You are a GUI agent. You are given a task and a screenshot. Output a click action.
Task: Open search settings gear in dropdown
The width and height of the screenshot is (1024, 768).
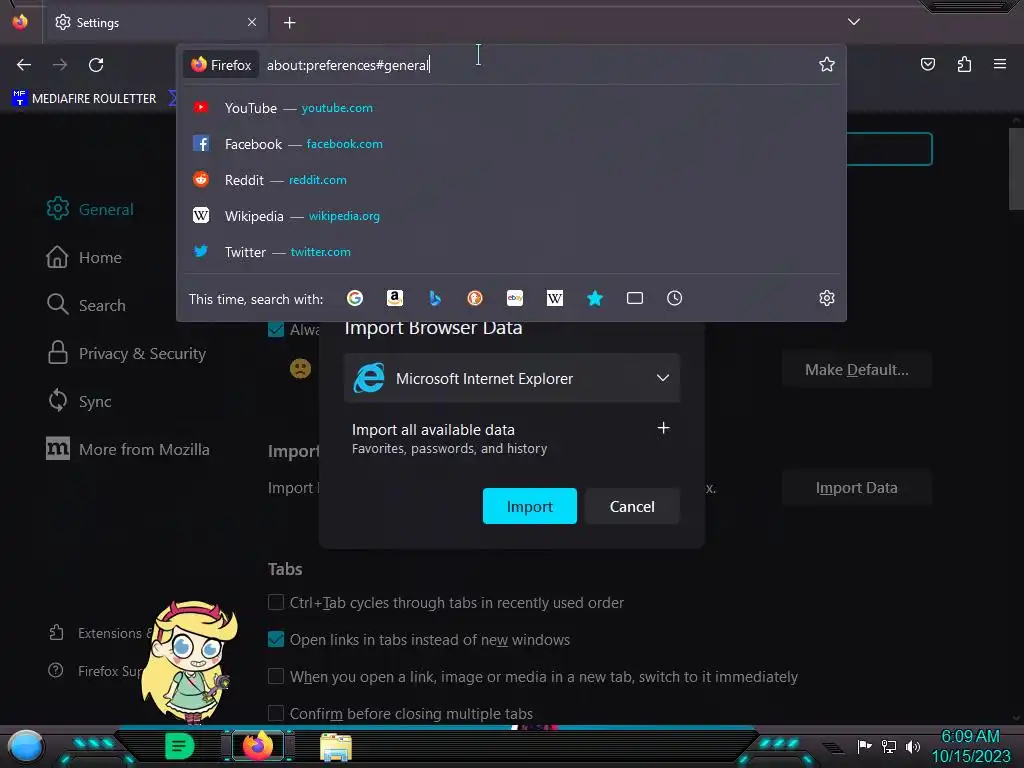(x=827, y=298)
